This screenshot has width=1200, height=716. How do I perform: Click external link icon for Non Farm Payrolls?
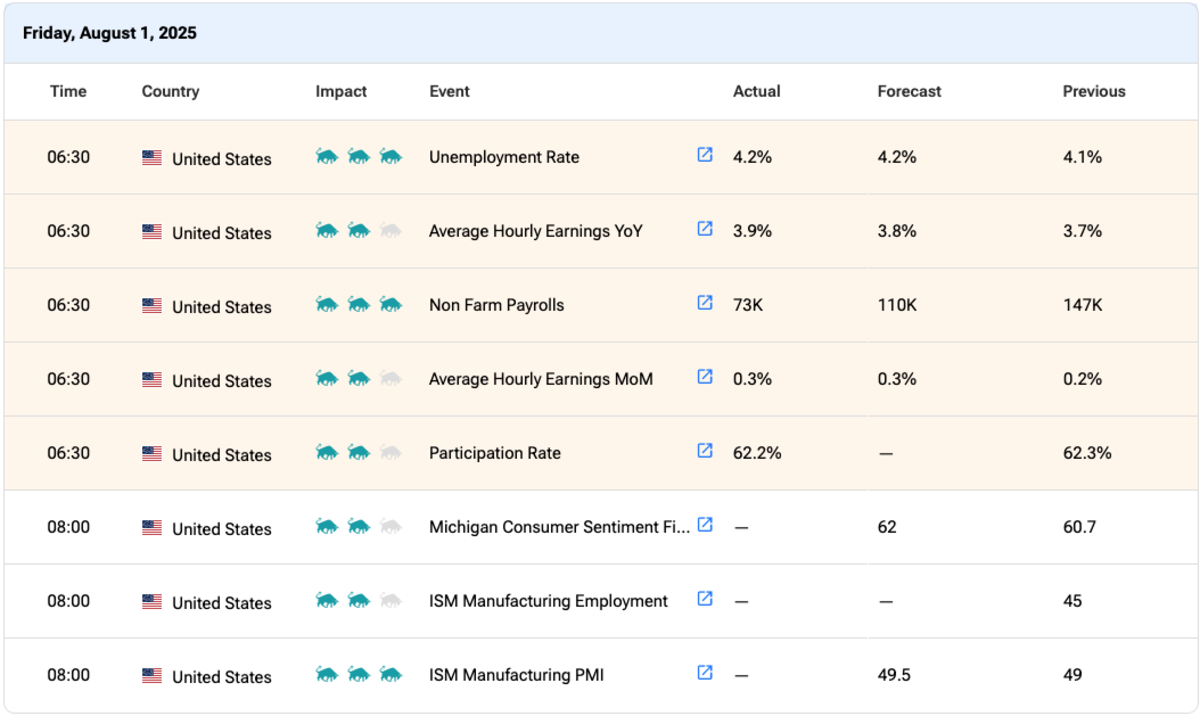tap(705, 303)
